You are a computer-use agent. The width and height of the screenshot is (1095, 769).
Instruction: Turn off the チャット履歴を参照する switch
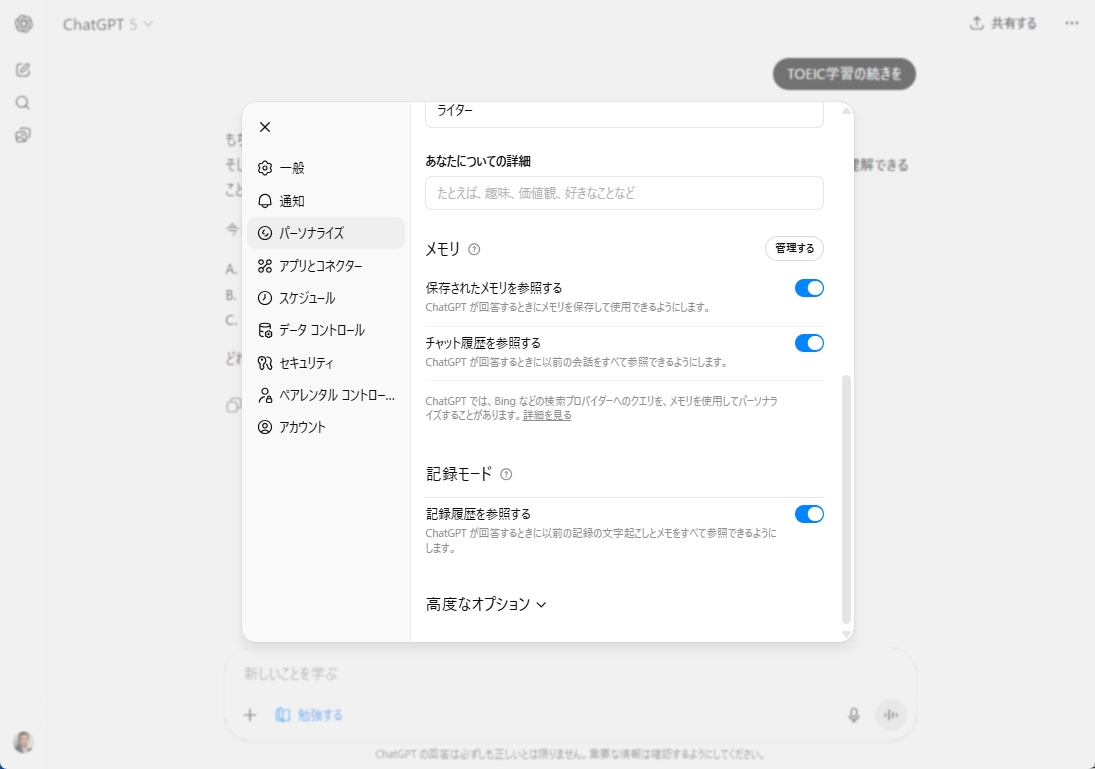point(809,343)
